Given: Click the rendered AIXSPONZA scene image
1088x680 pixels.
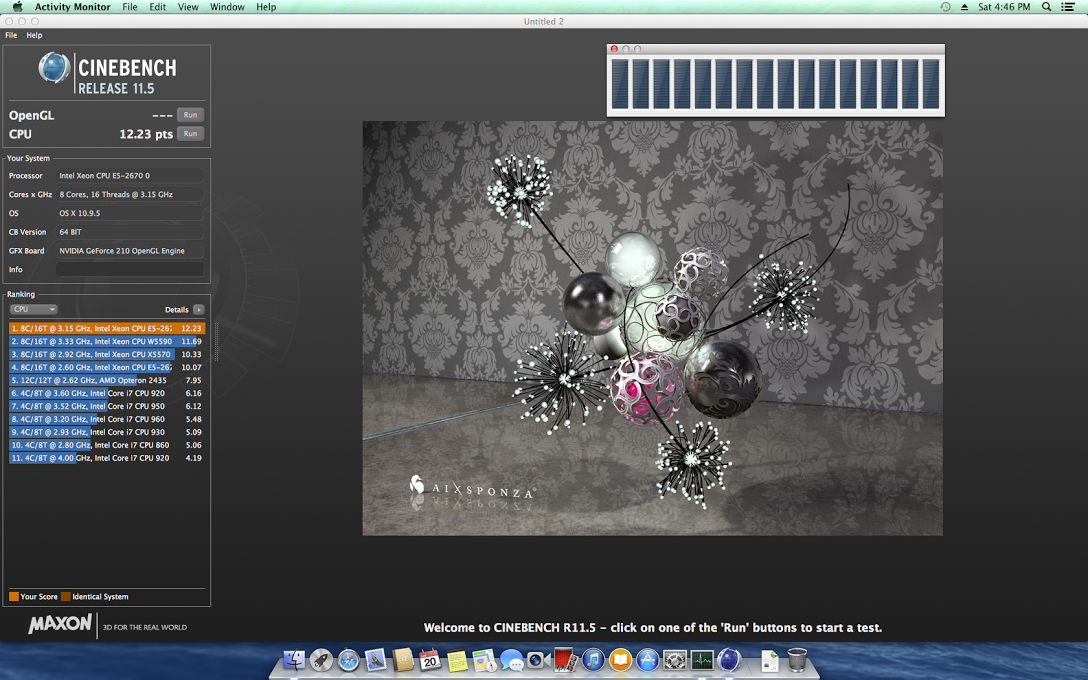Looking at the screenshot, I should click(652, 328).
